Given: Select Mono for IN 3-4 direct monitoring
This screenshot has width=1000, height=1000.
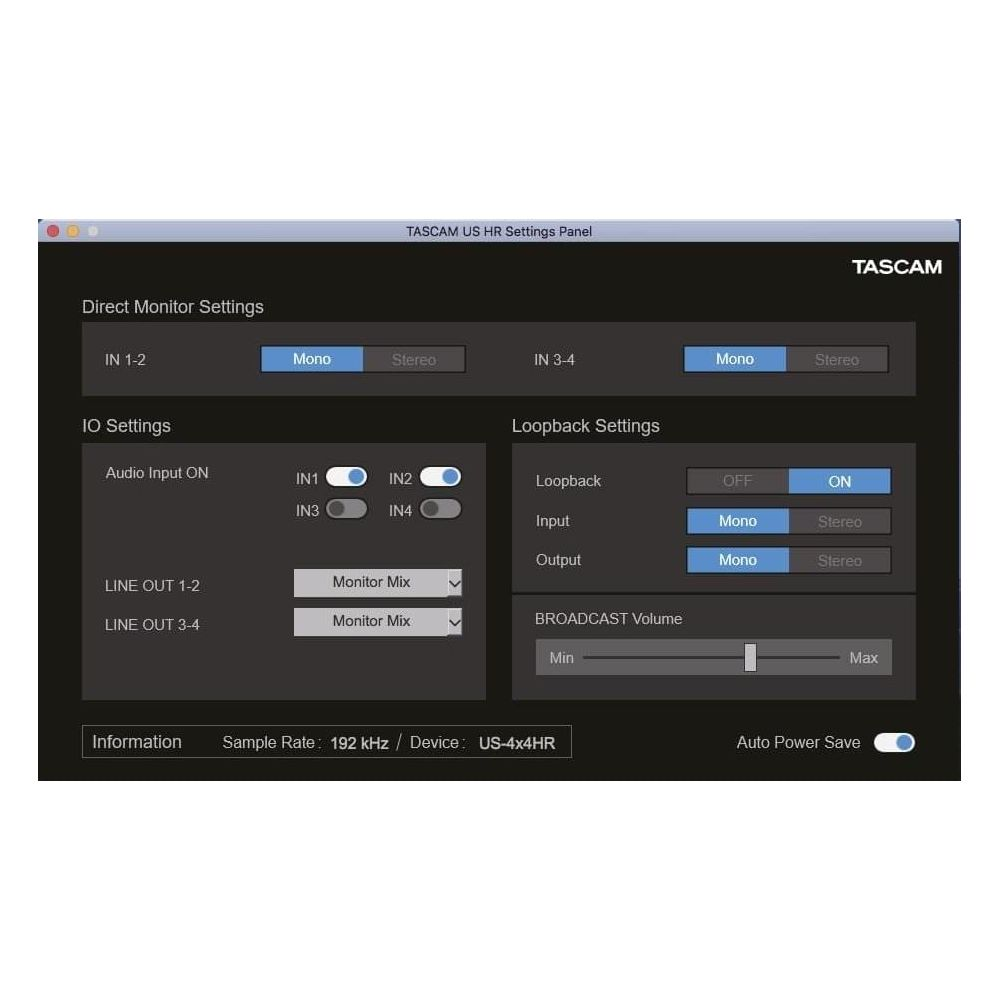Looking at the screenshot, I should [x=735, y=359].
